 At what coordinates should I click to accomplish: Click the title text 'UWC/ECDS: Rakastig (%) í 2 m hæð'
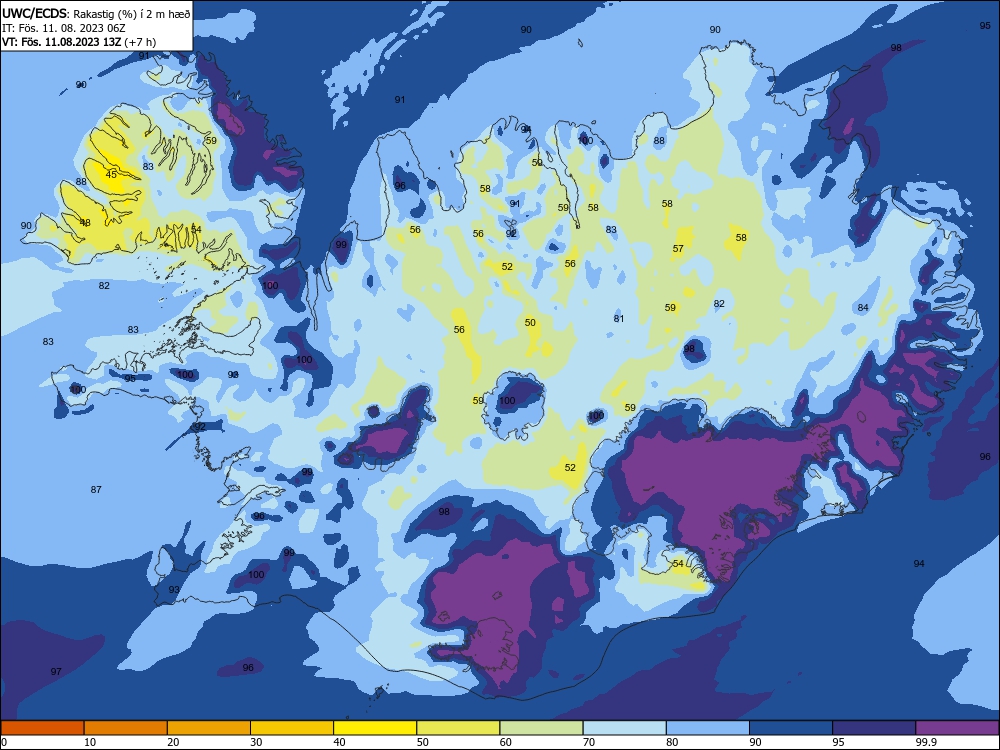[96, 13]
